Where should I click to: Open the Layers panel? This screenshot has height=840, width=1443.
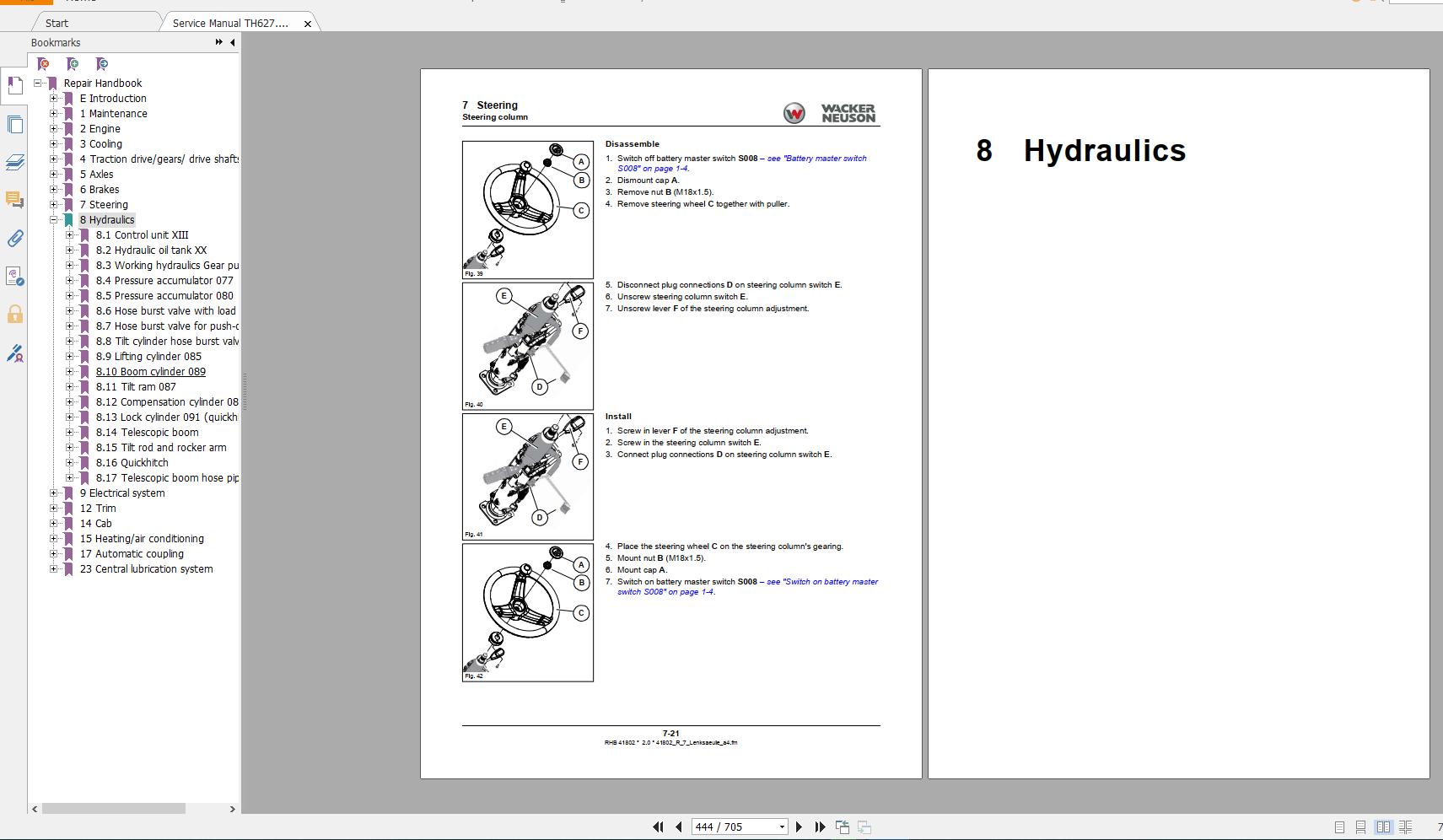15,163
